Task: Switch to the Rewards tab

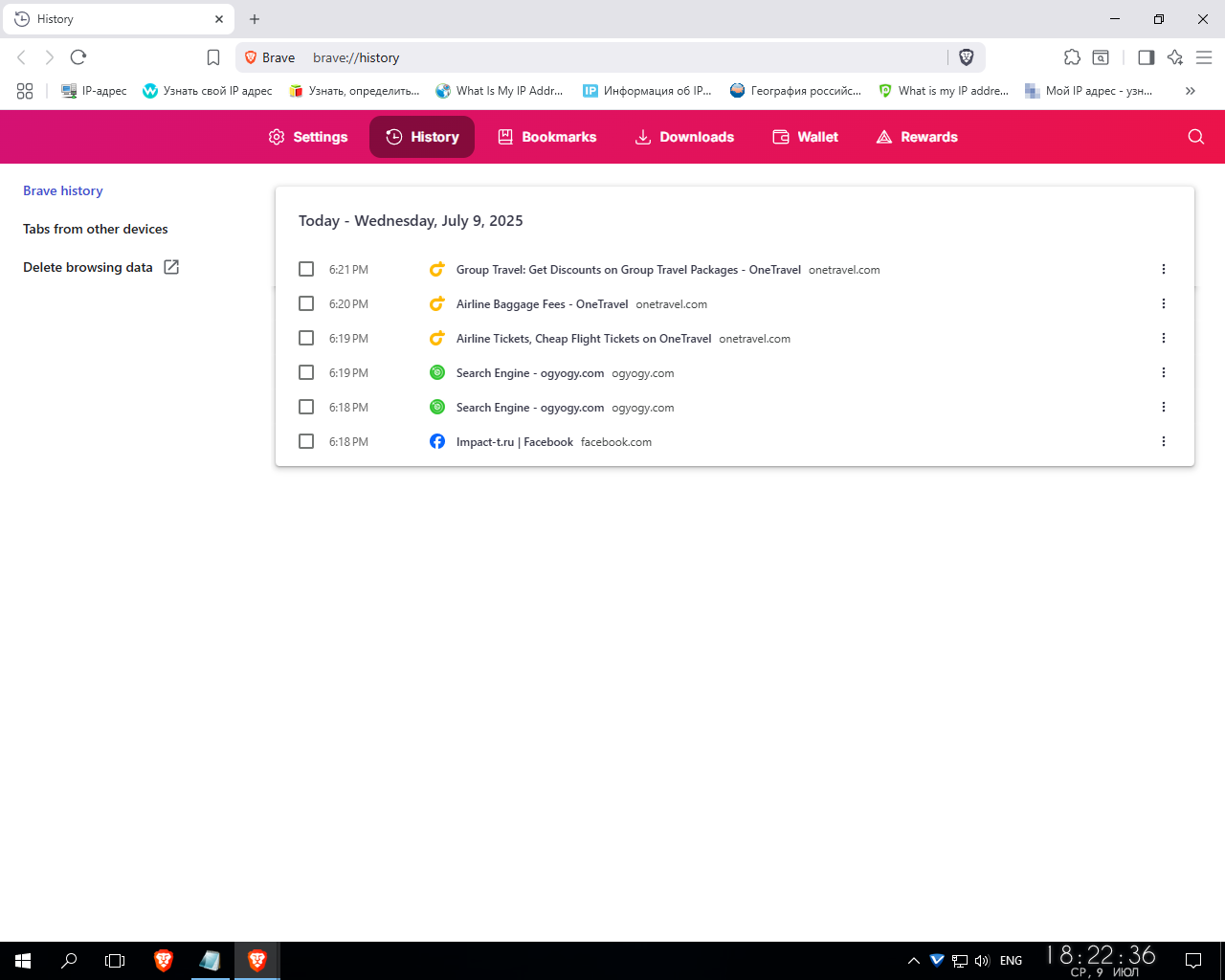Action: pyautogui.click(x=917, y=137)
